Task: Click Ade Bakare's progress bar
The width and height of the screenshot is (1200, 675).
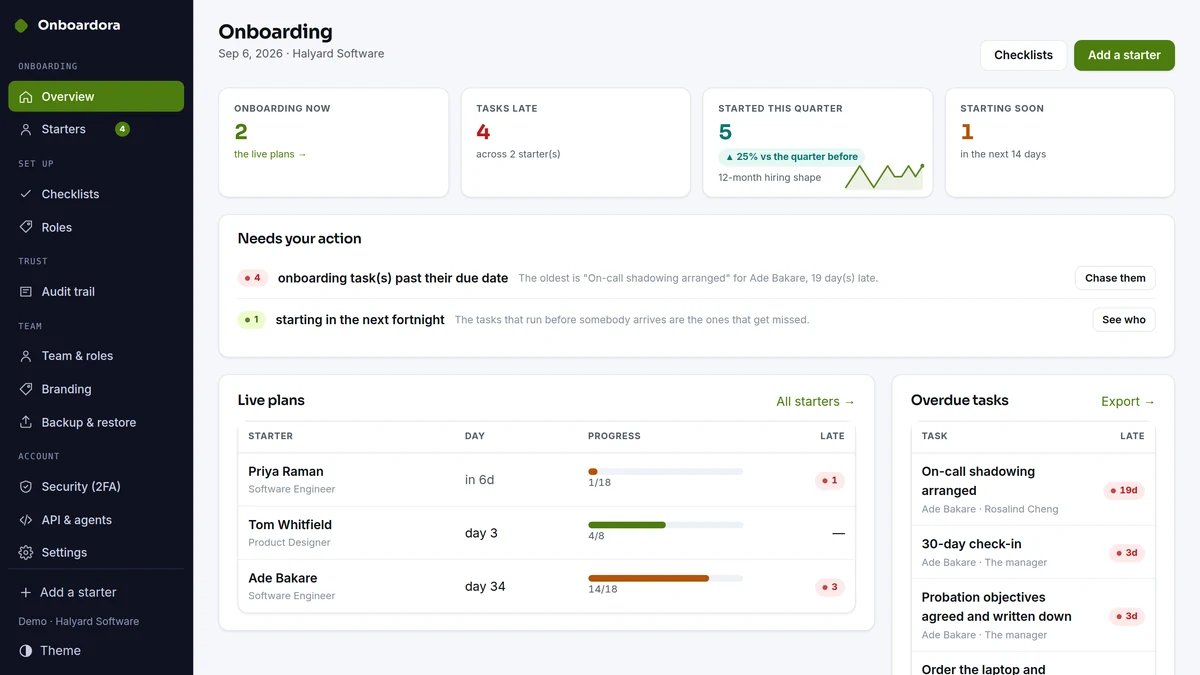Action: click(665, 578)
